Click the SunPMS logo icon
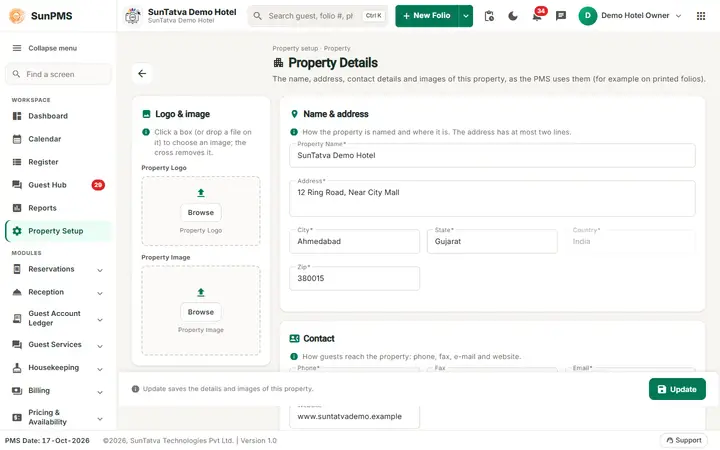 tap(17, 16)
